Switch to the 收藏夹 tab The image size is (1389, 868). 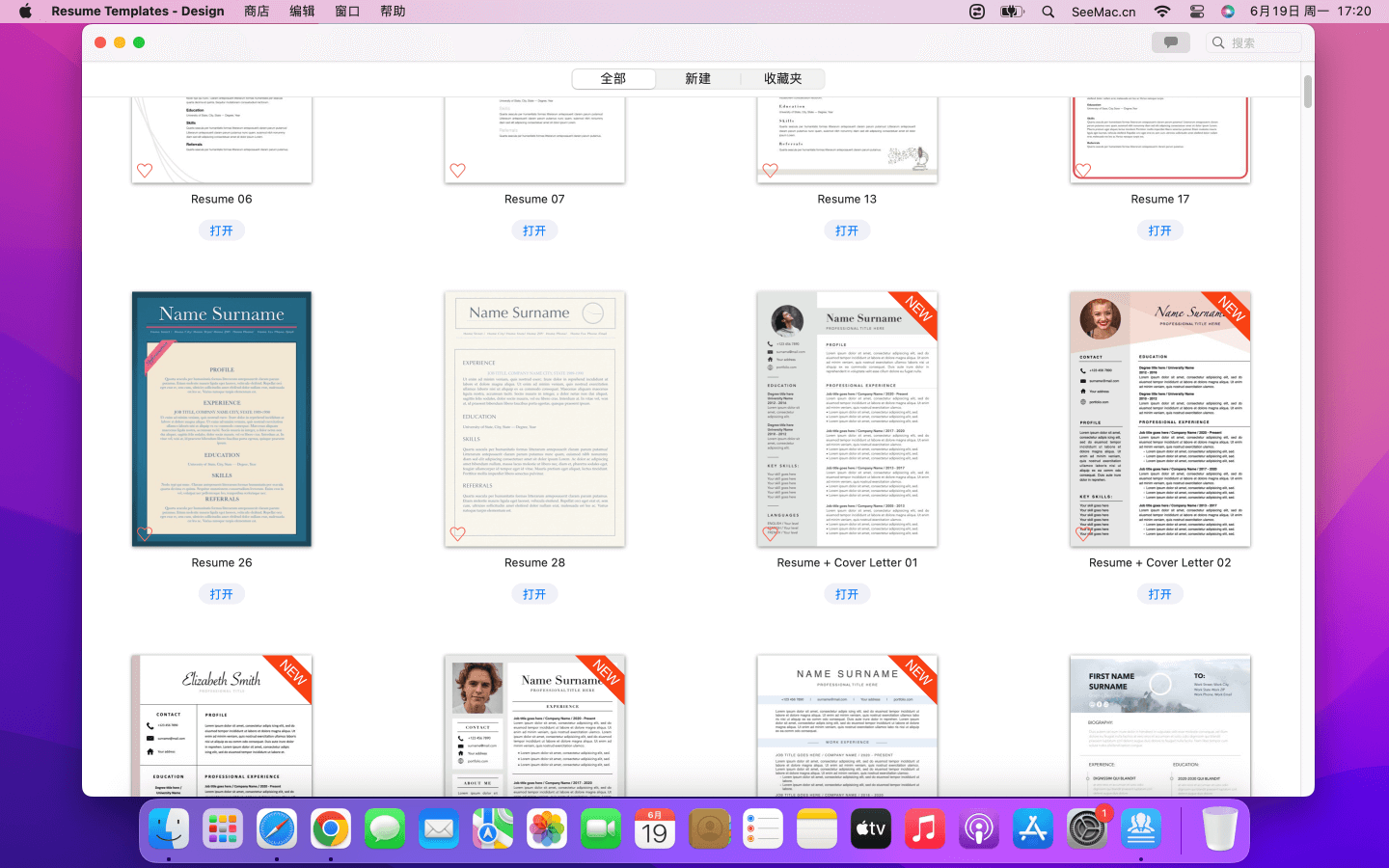pyautogui.click(x=782, y=79)
